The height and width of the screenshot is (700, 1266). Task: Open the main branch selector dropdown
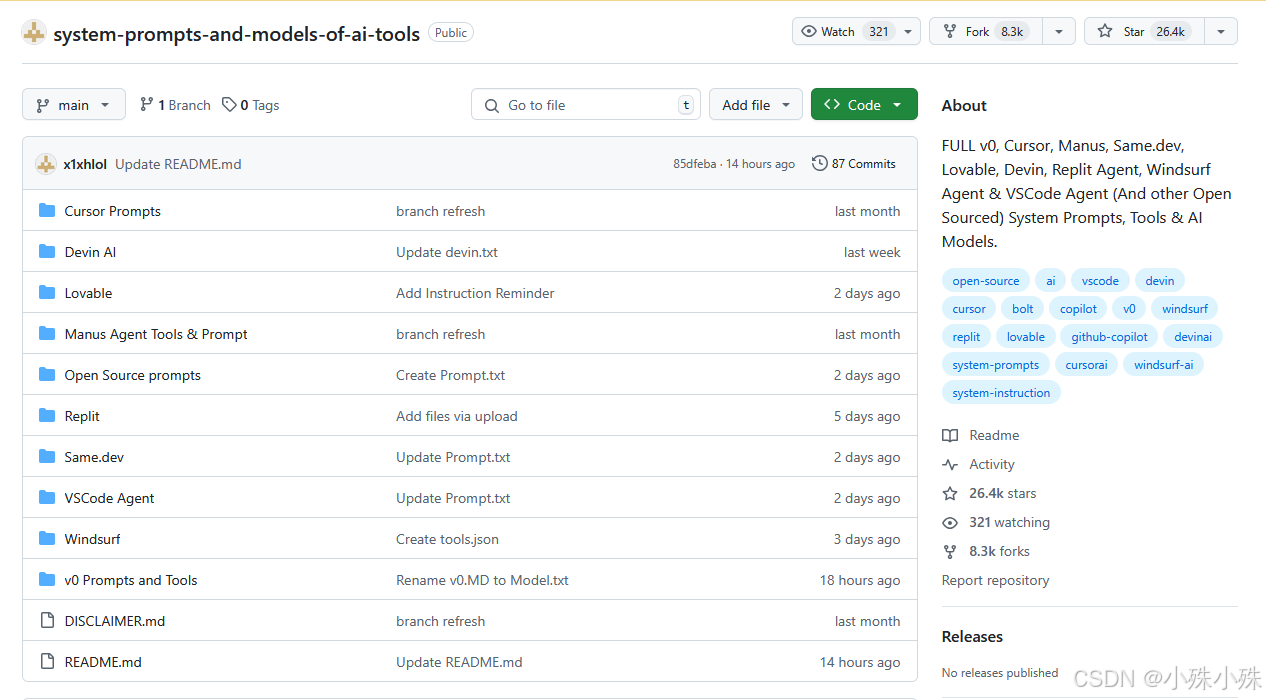coord(74,104)
